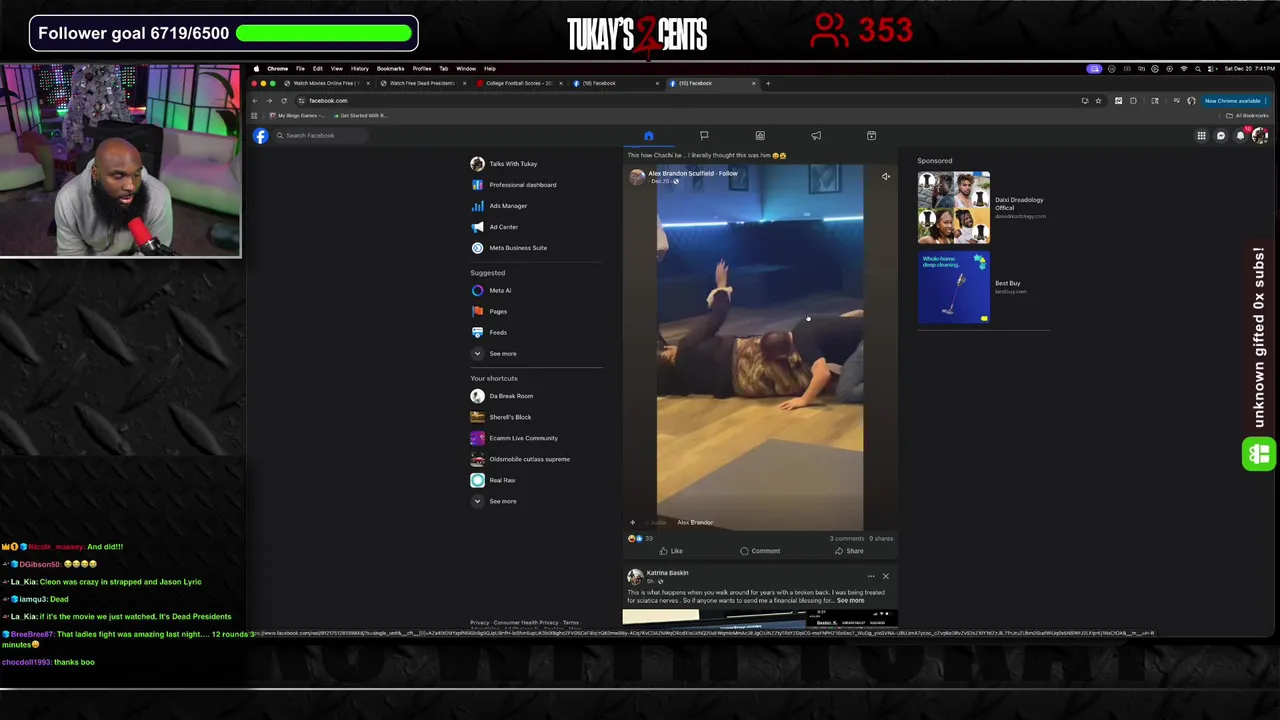Open Chrome's Help menu
This screenshot has width=1280, height=720.
click(x=490, y=69)
